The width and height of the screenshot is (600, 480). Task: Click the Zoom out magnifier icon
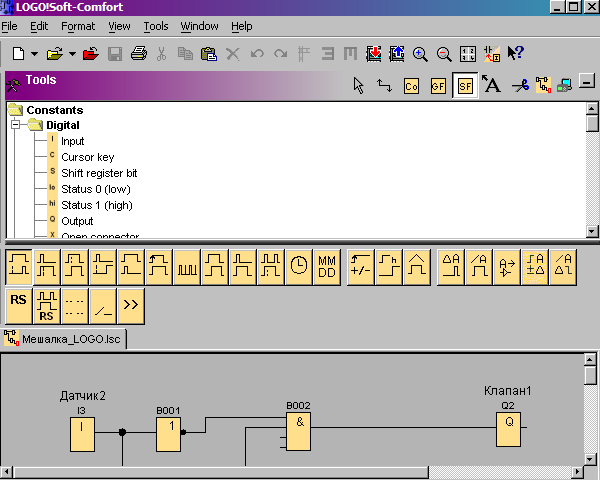444,54
